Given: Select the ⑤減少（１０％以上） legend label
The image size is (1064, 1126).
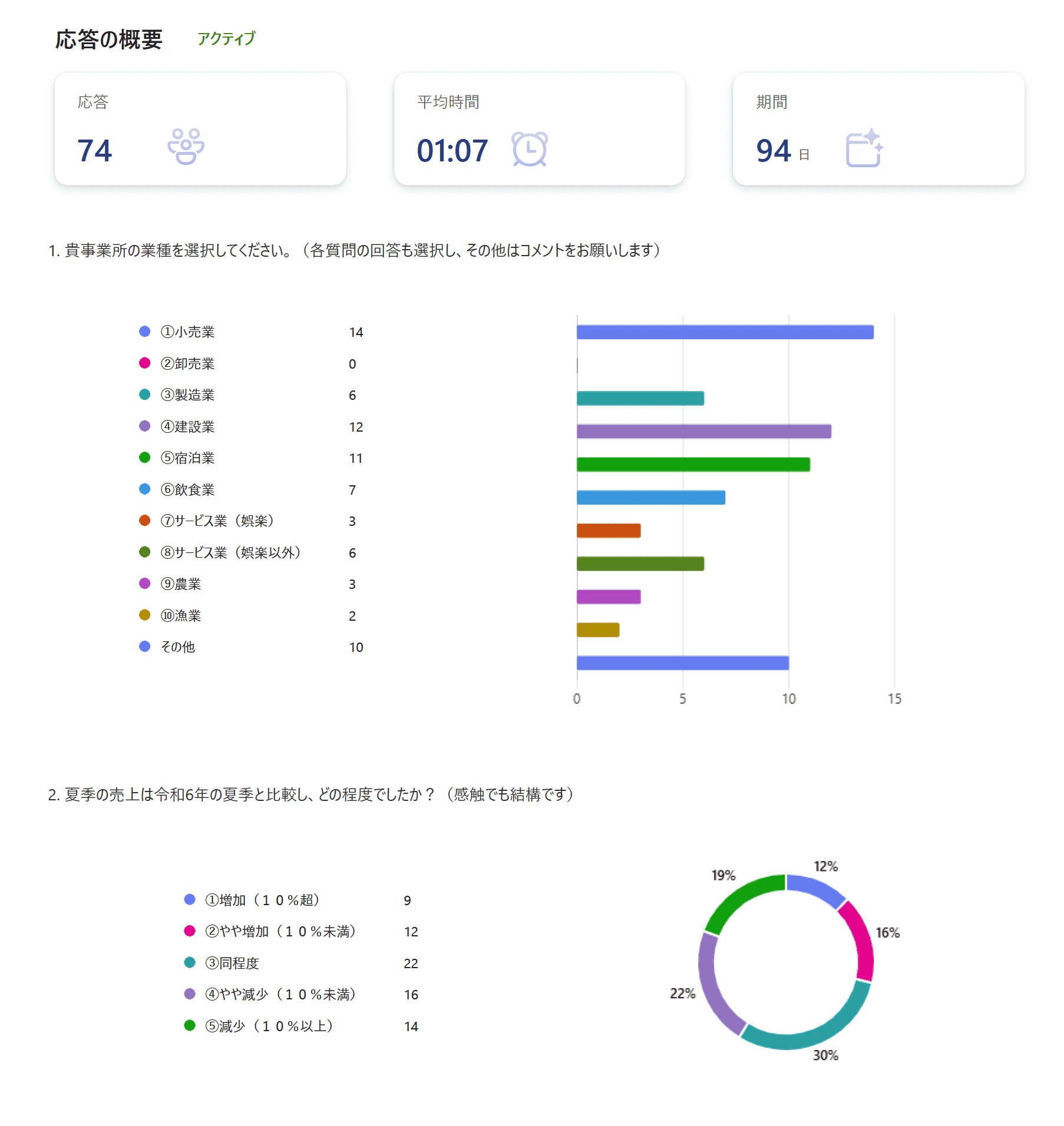Looking at the screenshot, I should pyautogui.click(x=269, y=1026).
